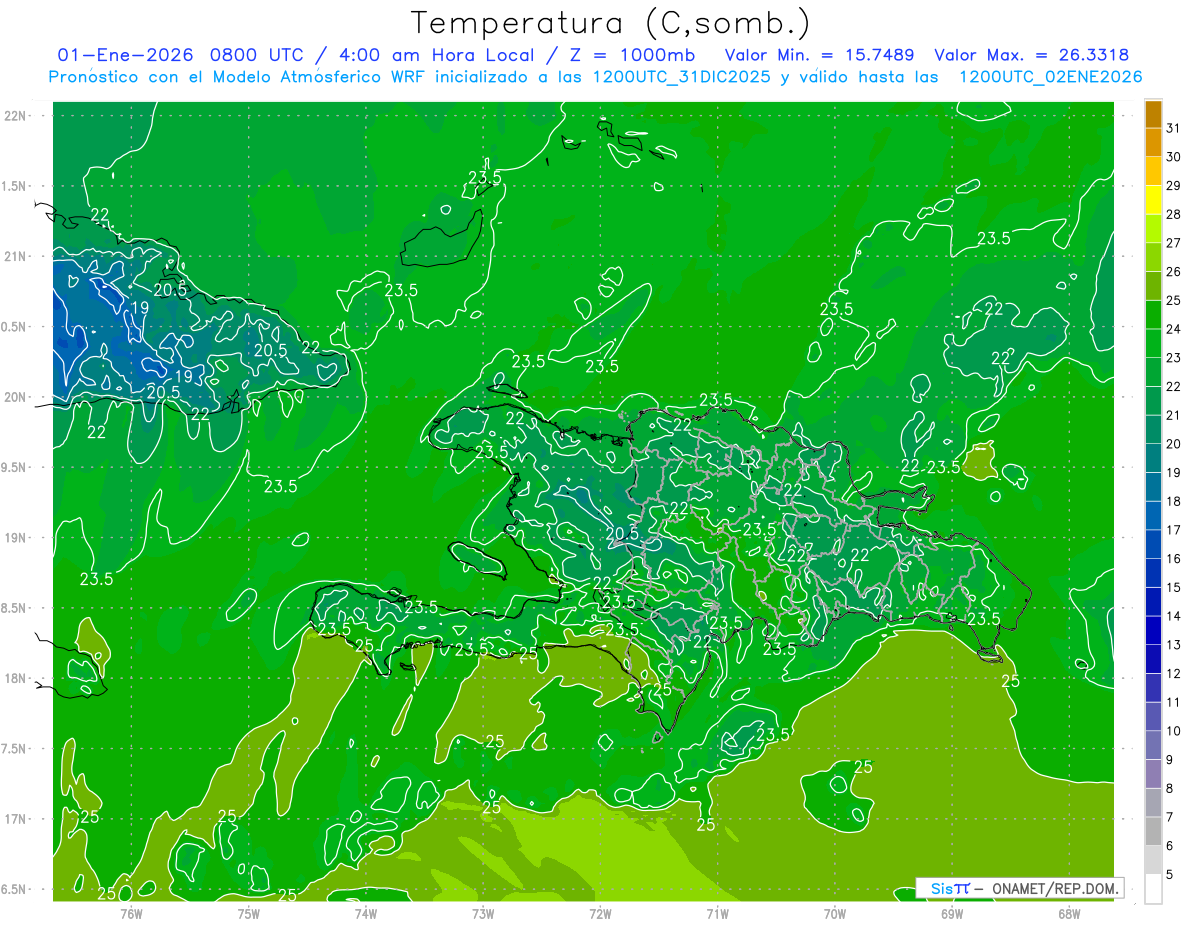Click the '71W' longitude axis label
Image resolution: width=1200 pixels, height=927 pixels.
[x=717, y=913]
